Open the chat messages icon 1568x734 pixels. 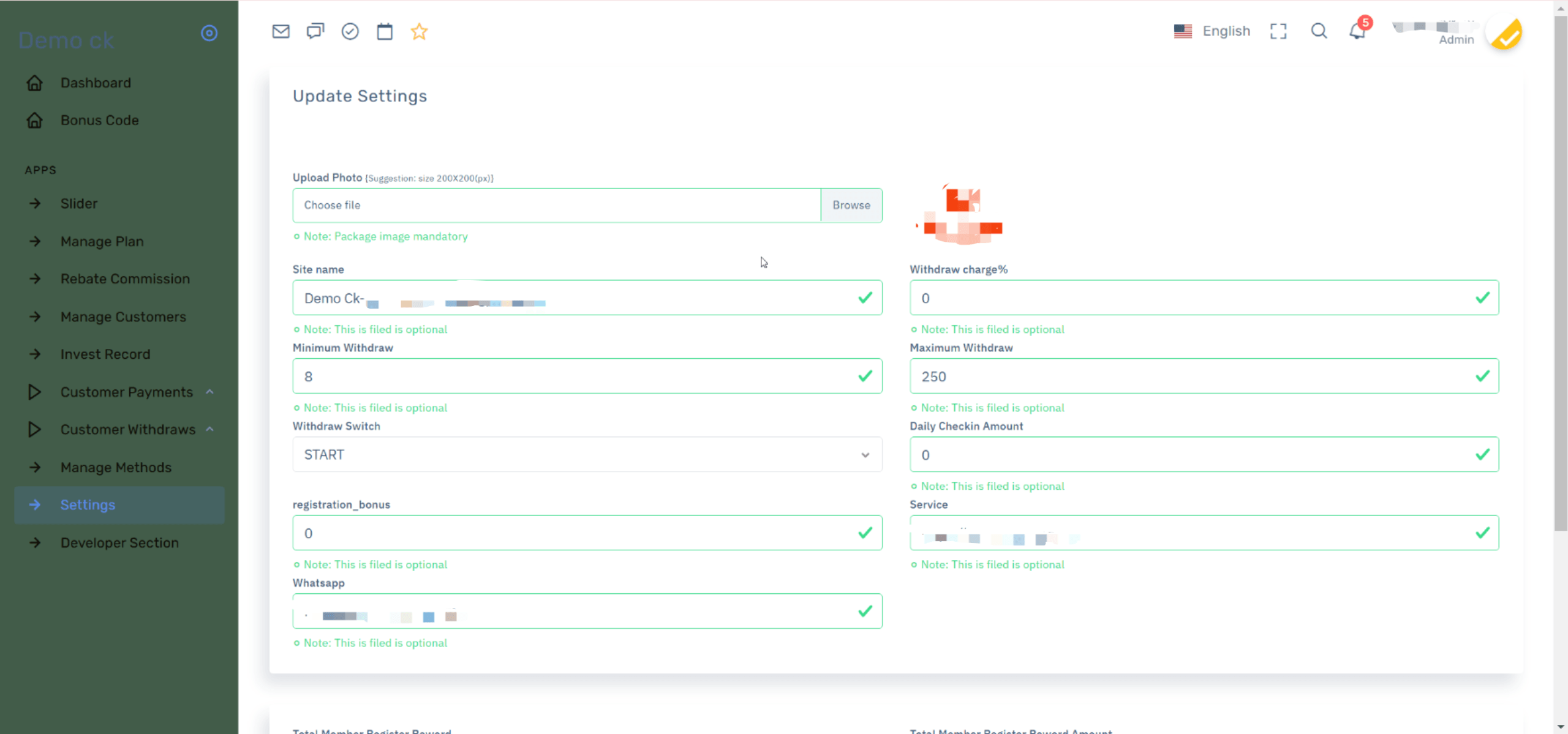[315, 31]
